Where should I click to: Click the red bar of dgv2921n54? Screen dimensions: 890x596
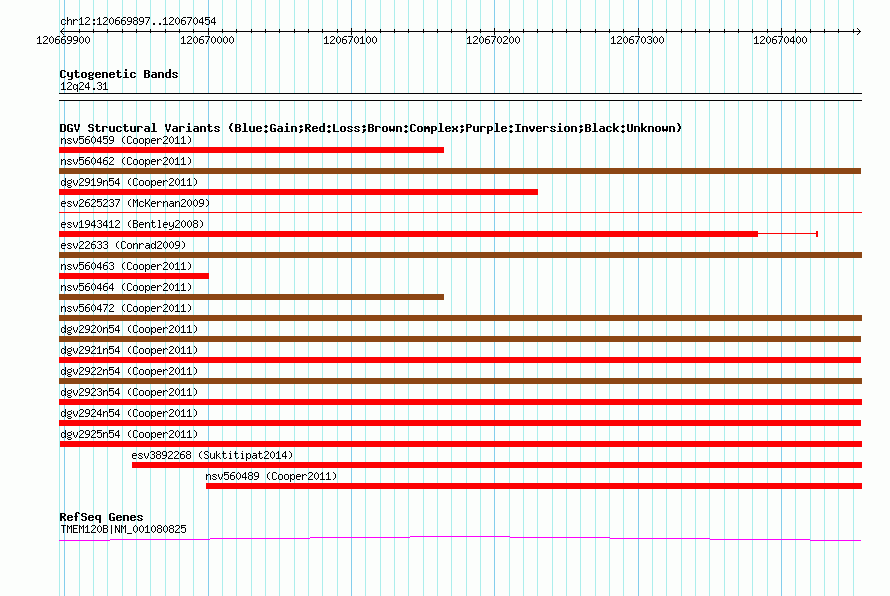tap(460, 360)
